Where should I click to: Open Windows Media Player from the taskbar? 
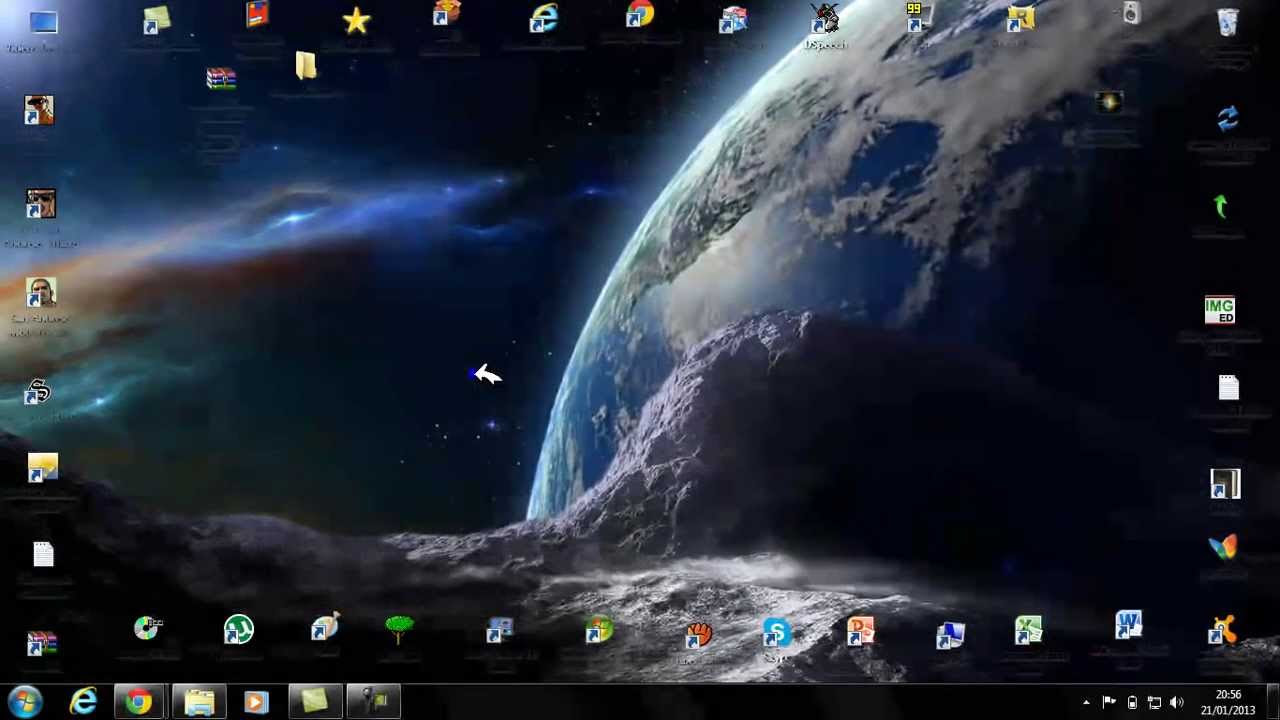(256, 702)
